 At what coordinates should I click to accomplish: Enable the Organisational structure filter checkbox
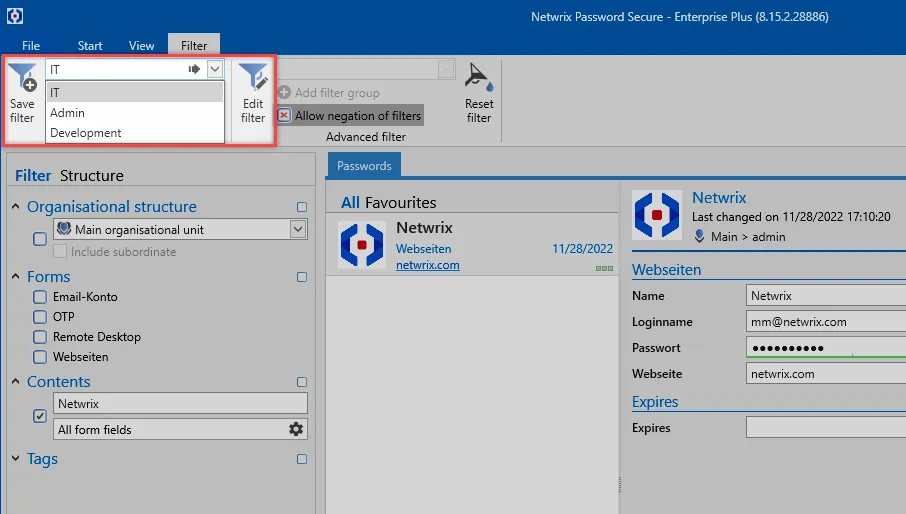[x=40, y=239]
